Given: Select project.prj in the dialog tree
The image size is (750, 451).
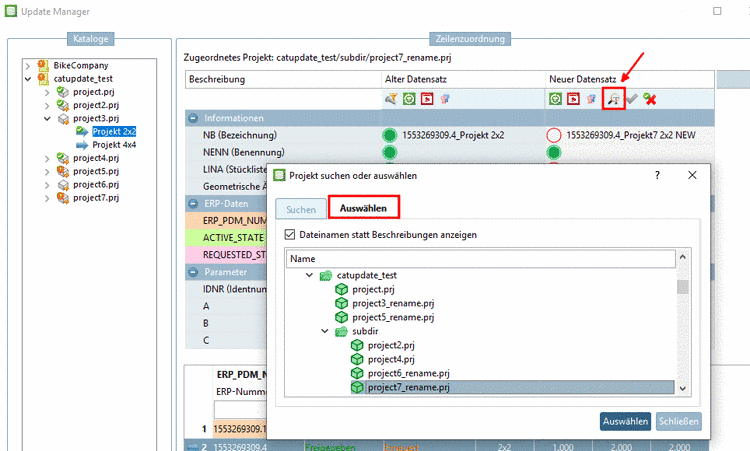Looking at the screenshot, I should tap(374, 289).
